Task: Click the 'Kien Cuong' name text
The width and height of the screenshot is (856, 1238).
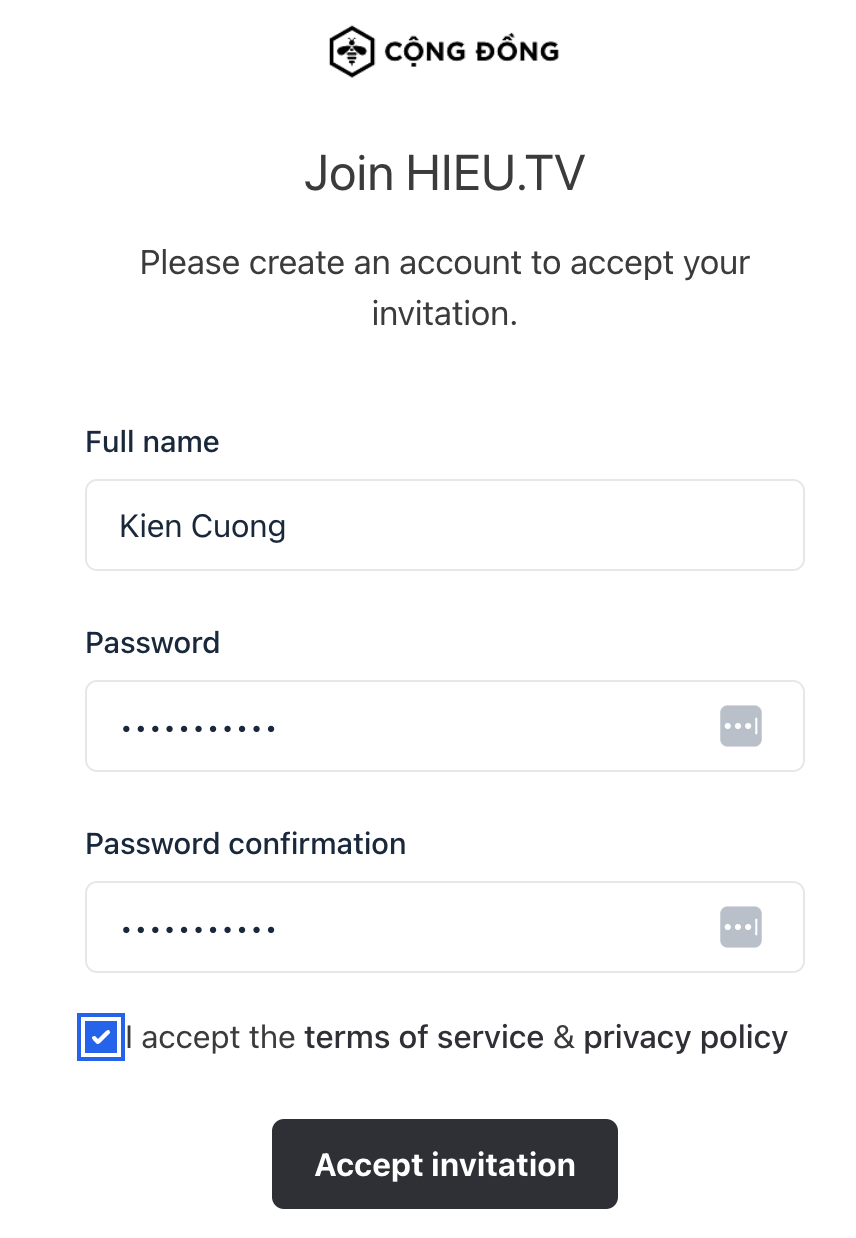Action: [203, 526]
